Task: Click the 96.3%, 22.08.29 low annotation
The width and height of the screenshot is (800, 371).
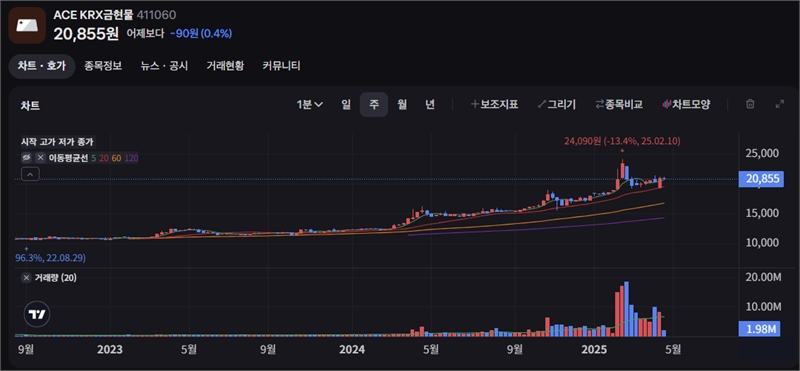Action: [x=51, y=258]
